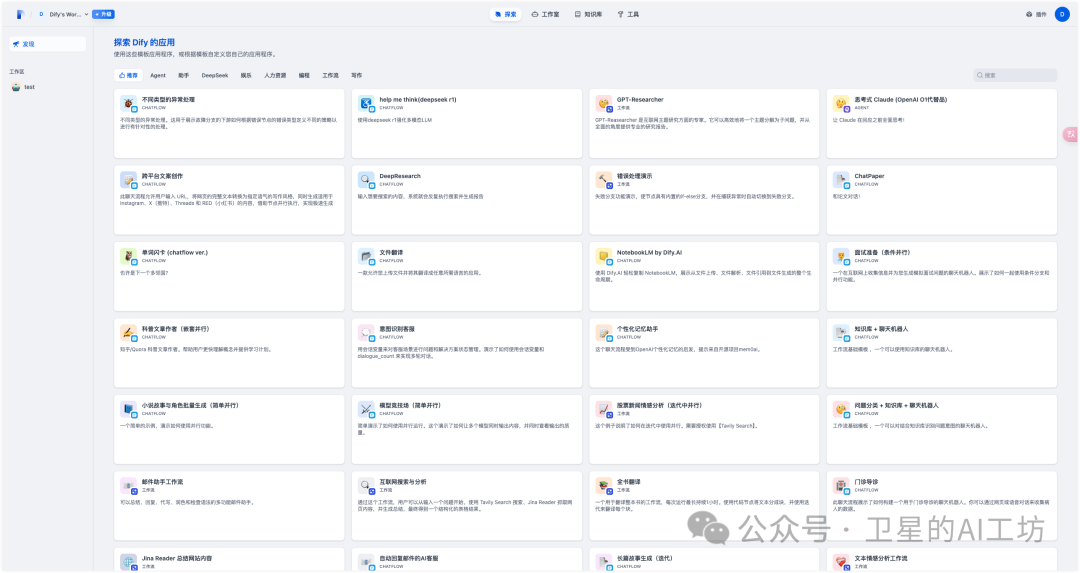This screenshot has height=573, width=1080.
Task: Open the Dify's Workspace switcher dropdown
Action: click(63, 14)
